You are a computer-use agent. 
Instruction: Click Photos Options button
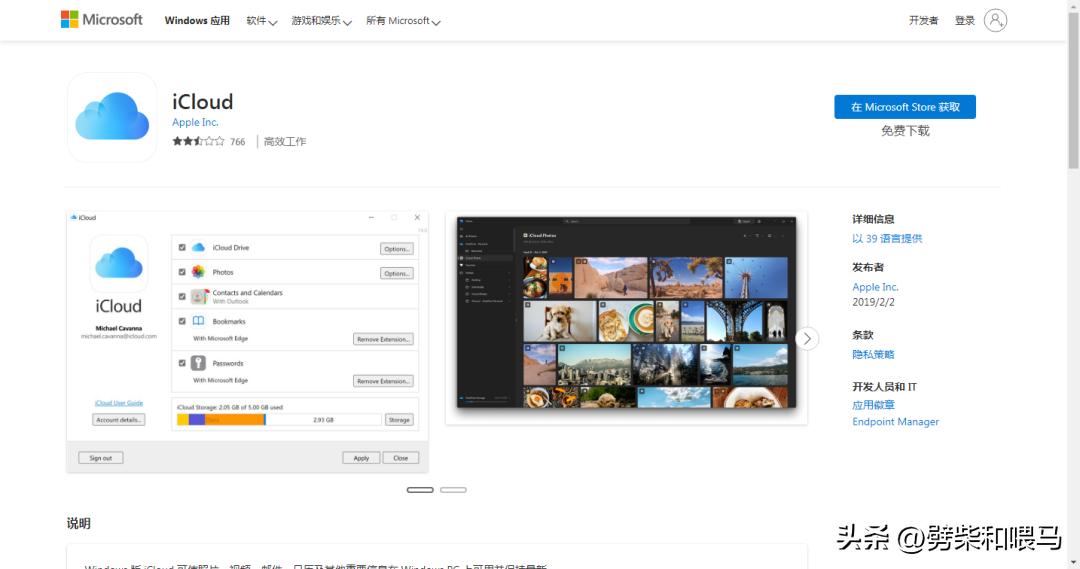[x=397, y=273]
